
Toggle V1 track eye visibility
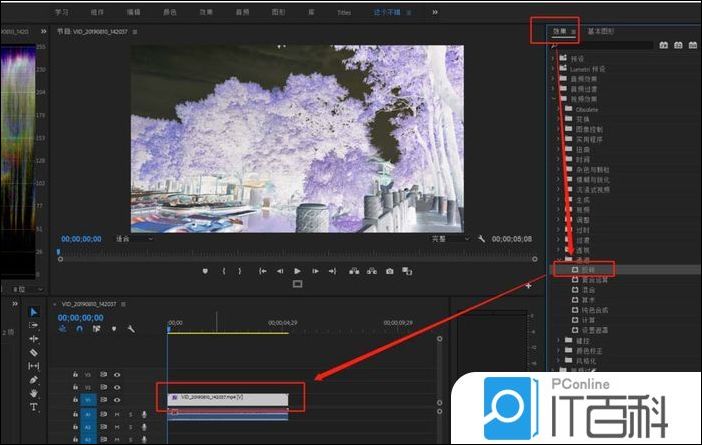pos(117,399)
